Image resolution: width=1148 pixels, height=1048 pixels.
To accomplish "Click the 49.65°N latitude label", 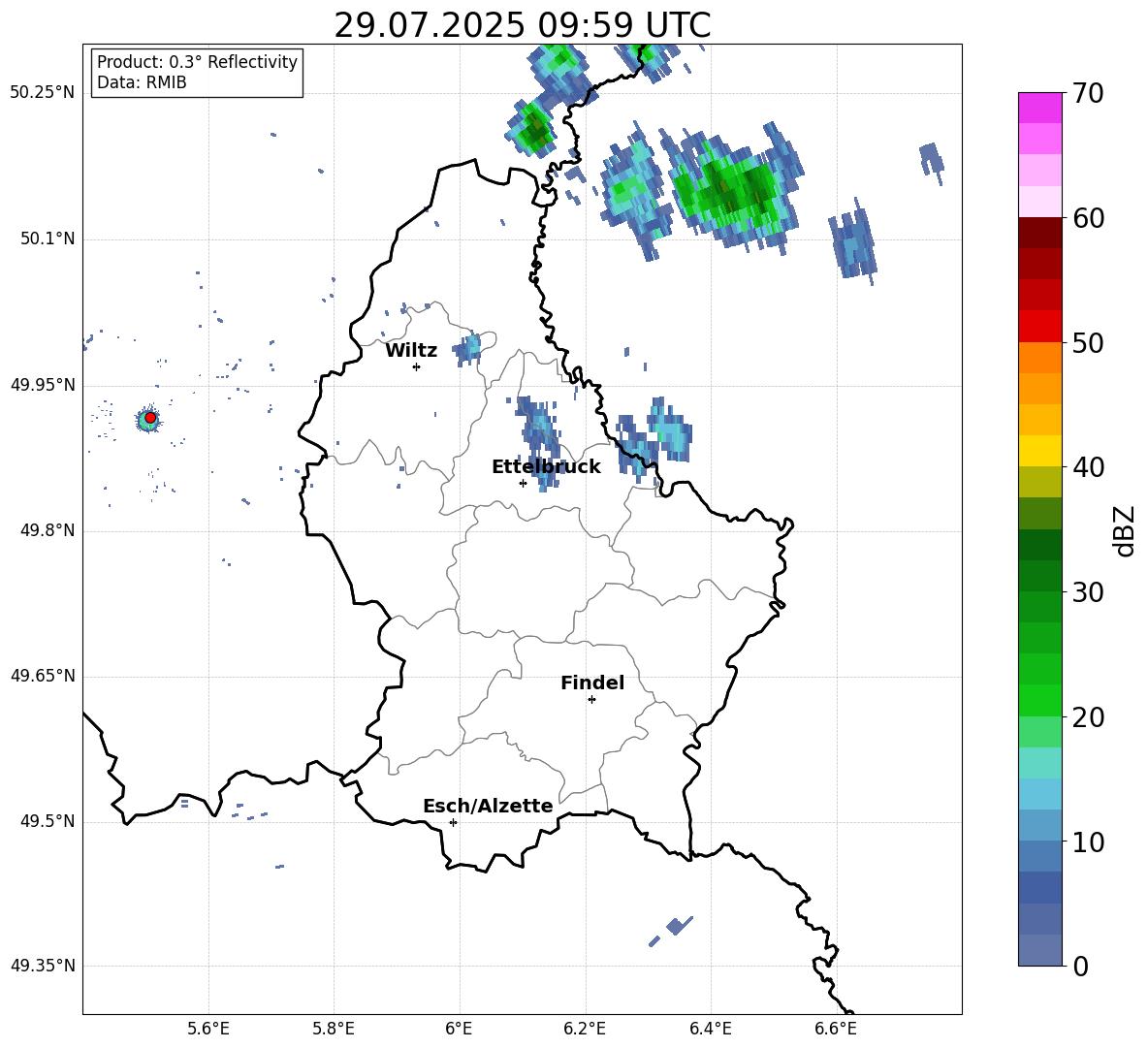I will pos(43,676).
